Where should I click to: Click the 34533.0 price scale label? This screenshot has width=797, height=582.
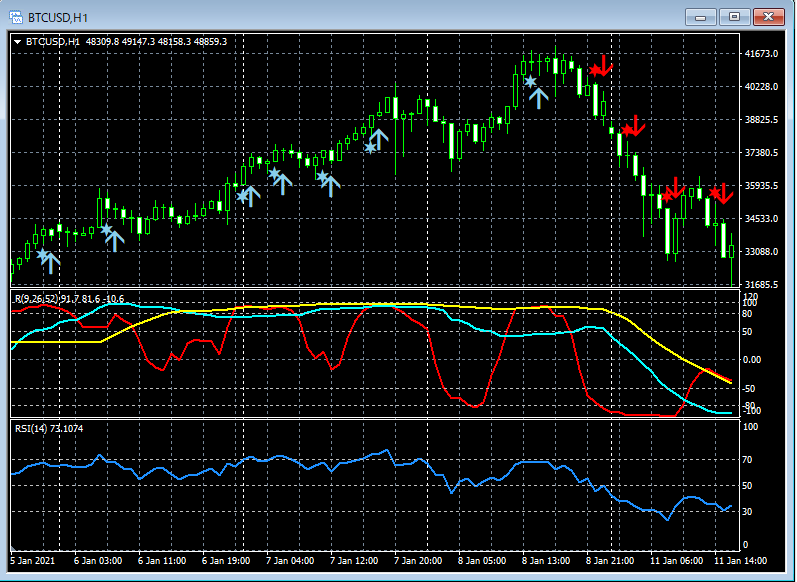[761, 219]
